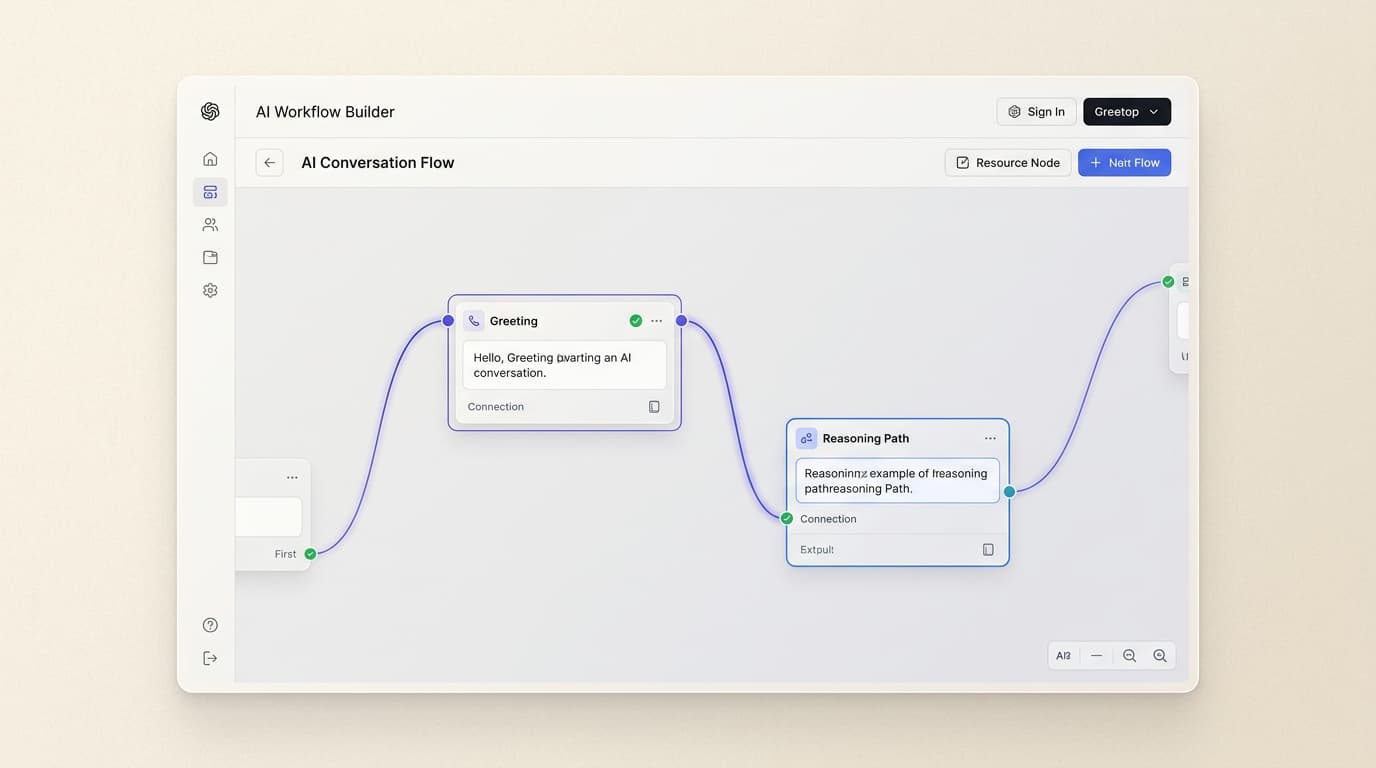Toggle the First node completion checkmark

[x=309, y=553]
